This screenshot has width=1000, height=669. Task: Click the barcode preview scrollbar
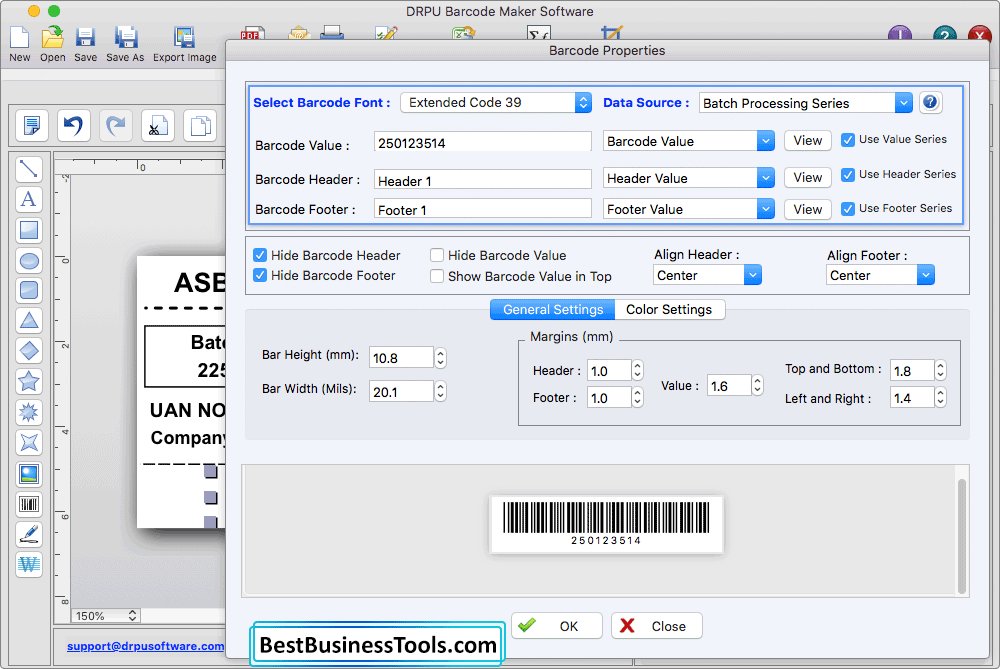[x=962, y=536]
